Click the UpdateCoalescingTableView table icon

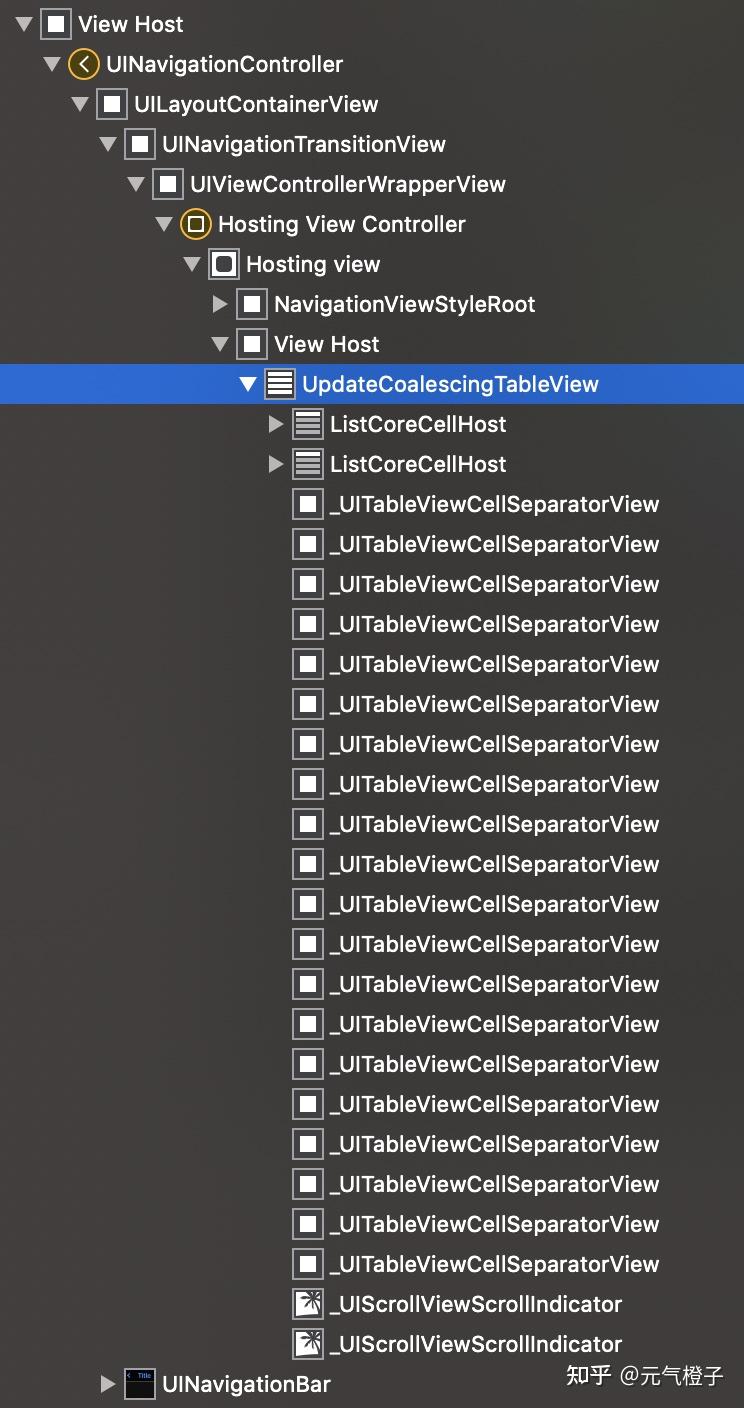(x=280, y=385)
